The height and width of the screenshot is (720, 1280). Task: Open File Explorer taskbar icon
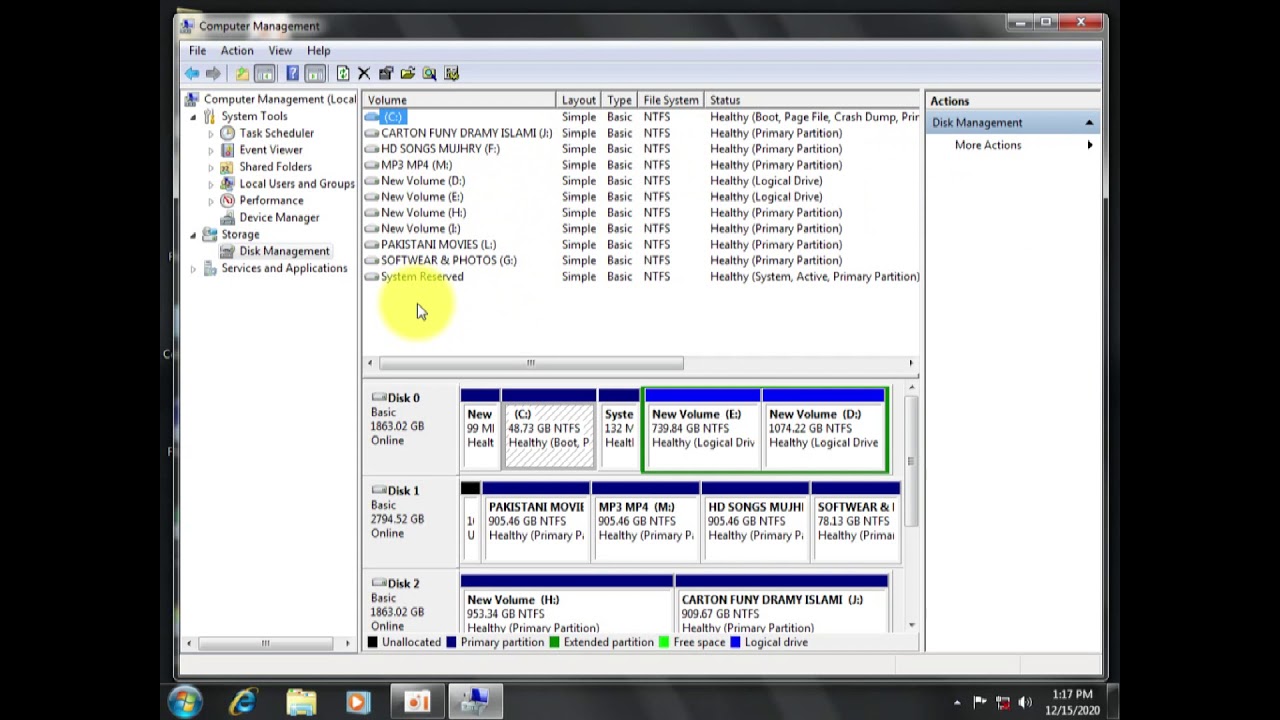301,702
